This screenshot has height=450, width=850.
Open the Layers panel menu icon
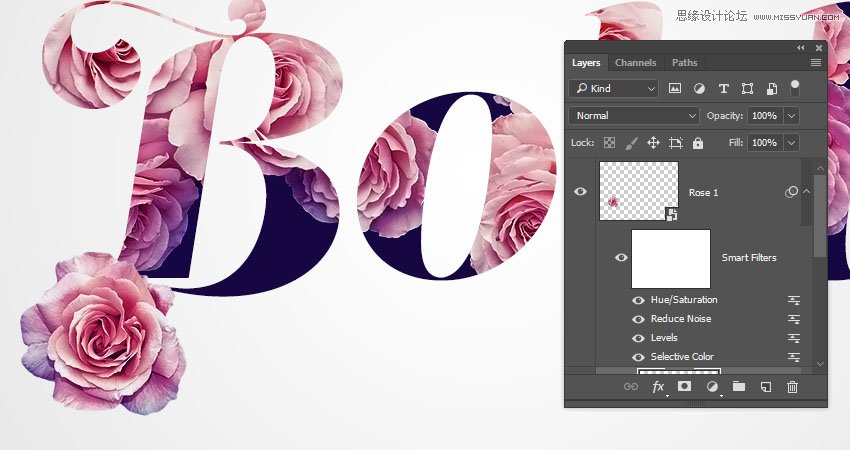point(816,63)
